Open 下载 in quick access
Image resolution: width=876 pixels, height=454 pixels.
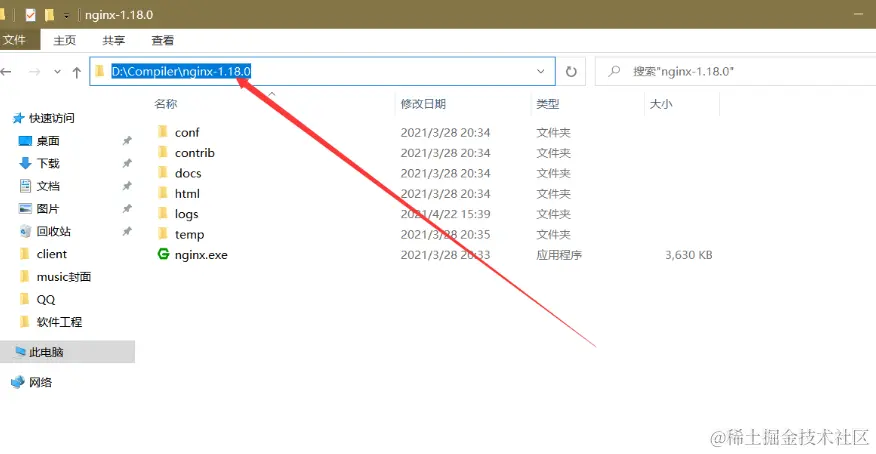pyautogui.click(x=48, y=164)
